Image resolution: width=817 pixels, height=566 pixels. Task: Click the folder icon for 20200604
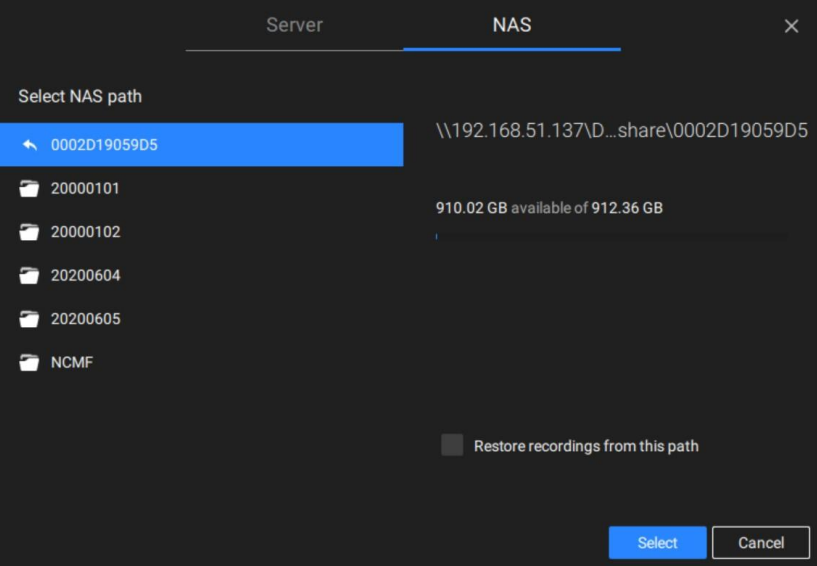click(29, 276)
